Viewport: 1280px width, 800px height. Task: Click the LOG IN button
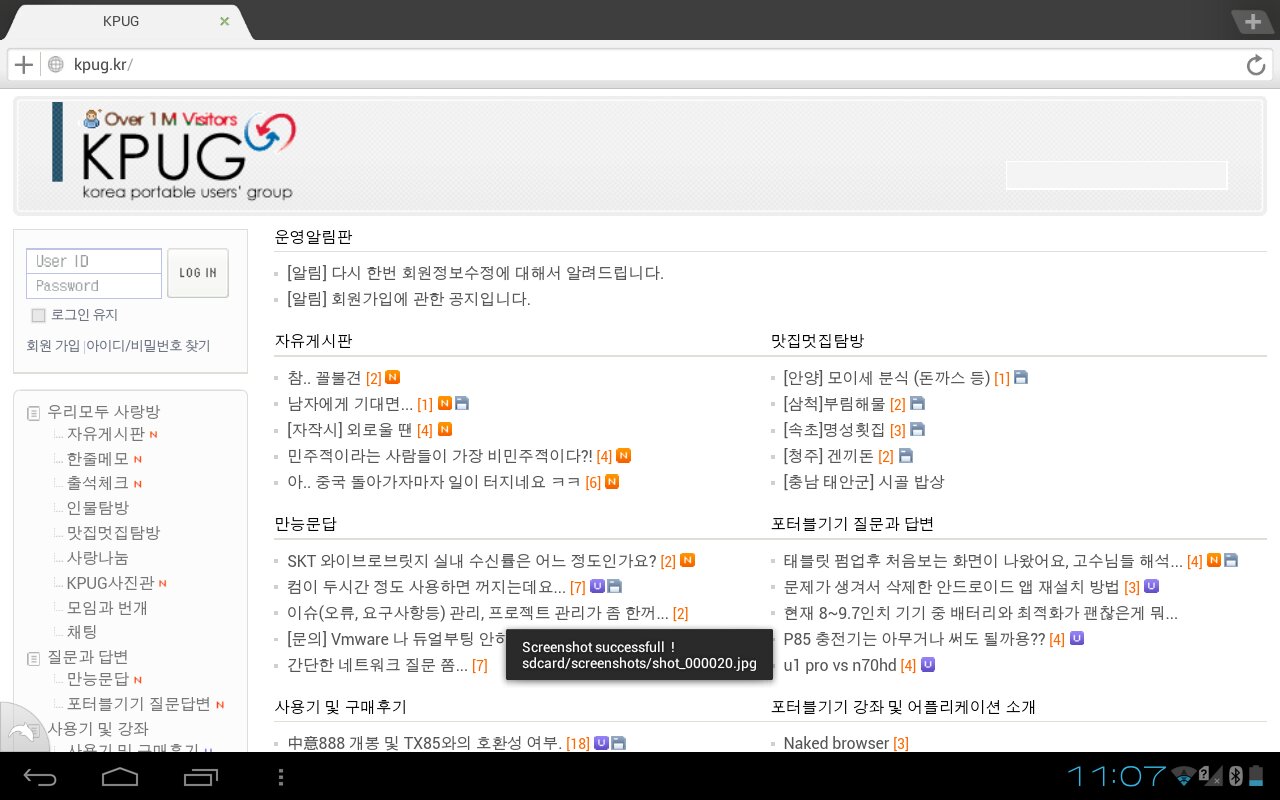(x=198, y=273)
